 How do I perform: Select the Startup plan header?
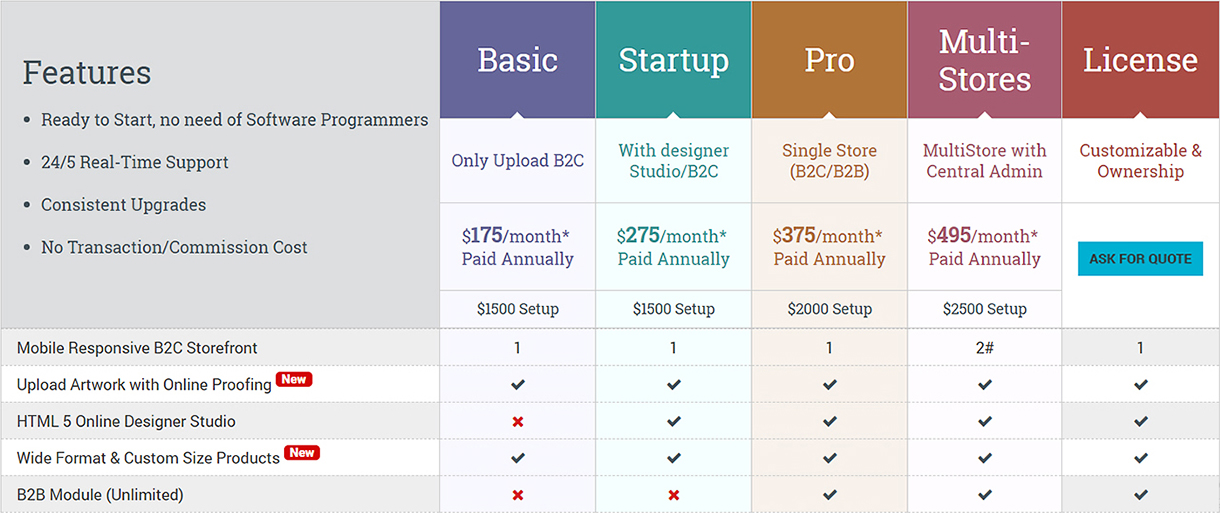(x=674, y=60)
